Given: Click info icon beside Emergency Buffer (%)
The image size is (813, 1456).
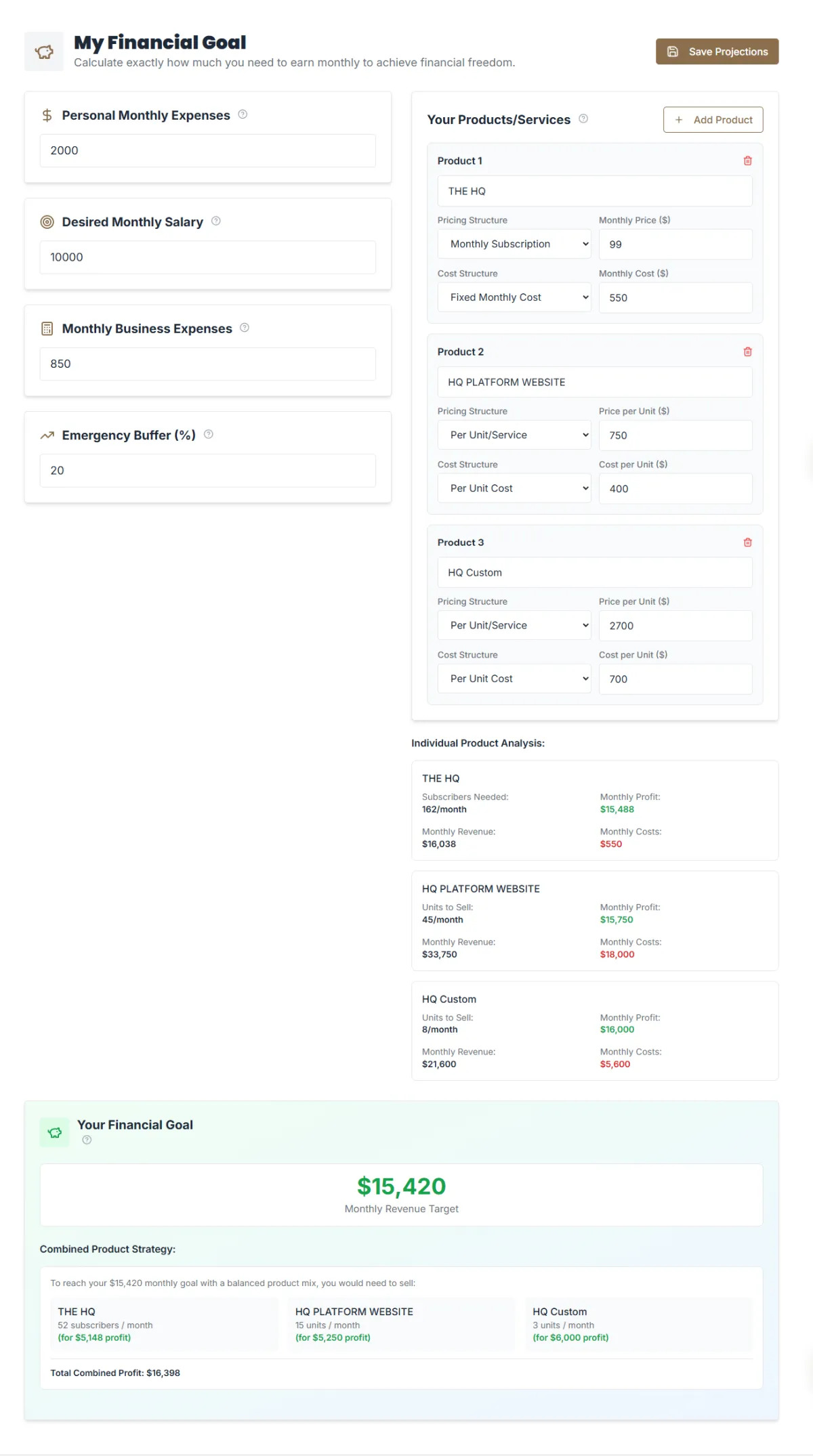Looking at the screenshot, I should (x=209, y=434).
